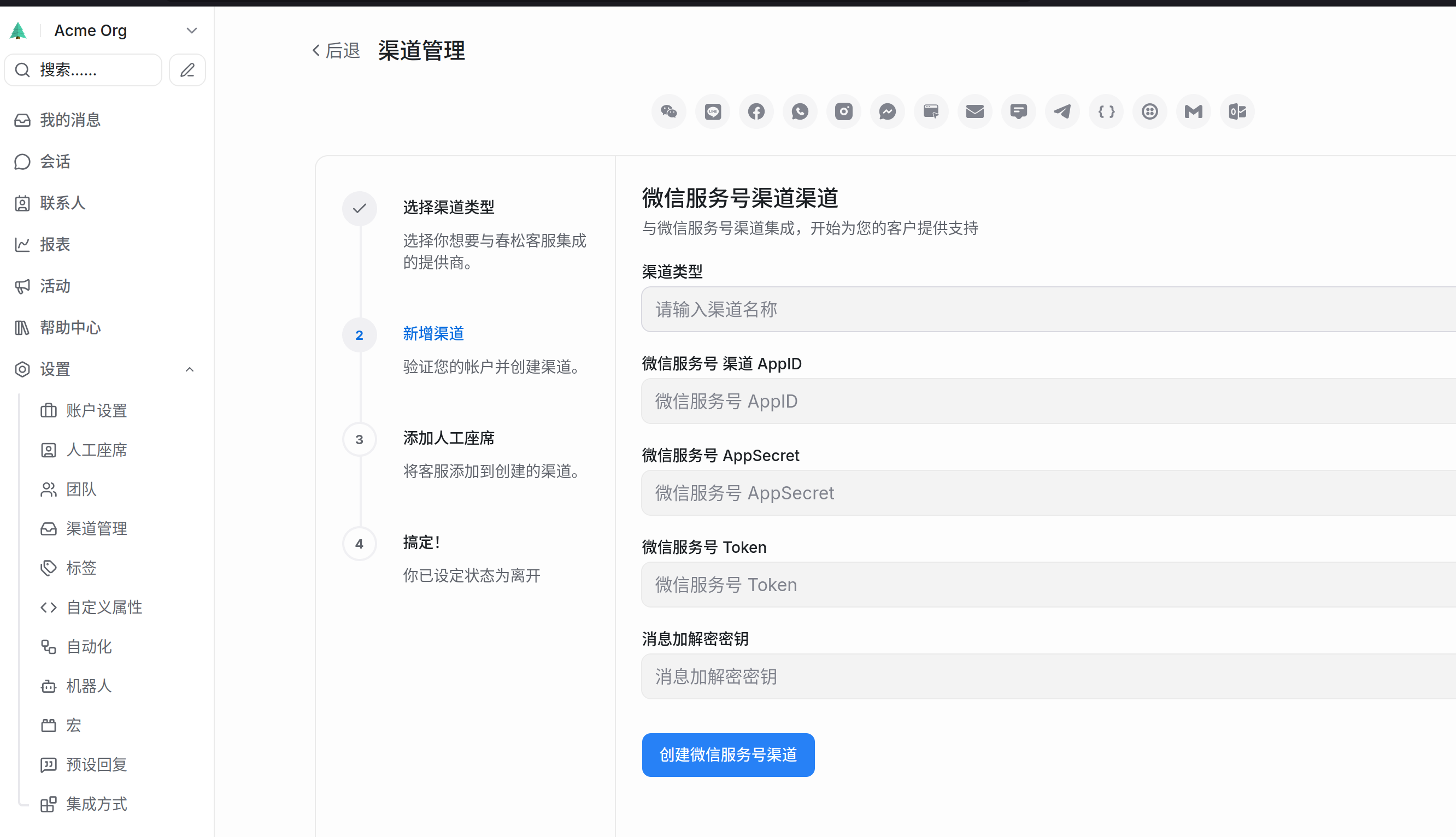Choose the LINE channel icon
The image size is (1456, 837).
[x=713, y=111]
